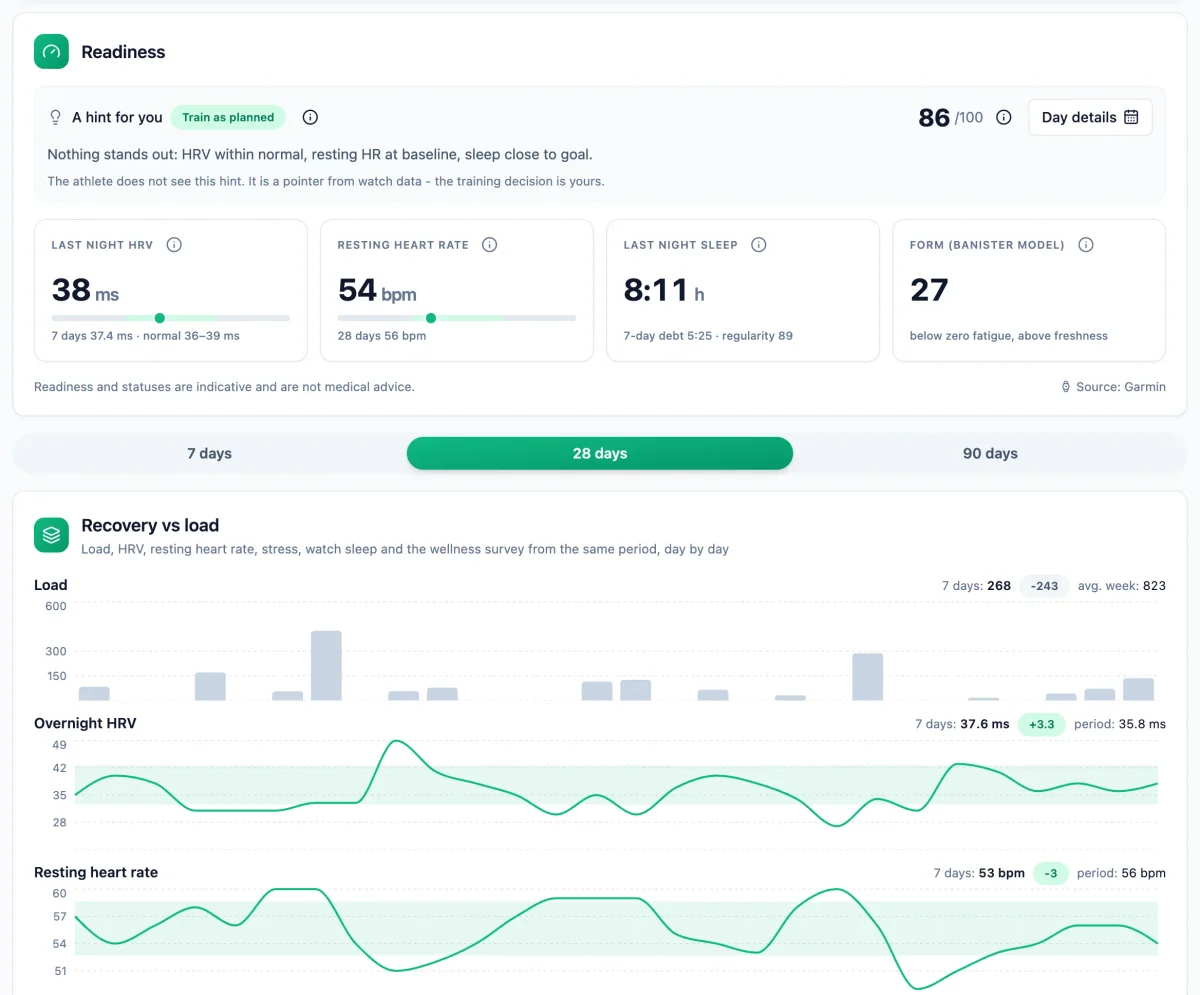Click 'period: 35.8 ms' text
The width and height of the screenshot is (1200, 995).
[x=1120, y=724]
